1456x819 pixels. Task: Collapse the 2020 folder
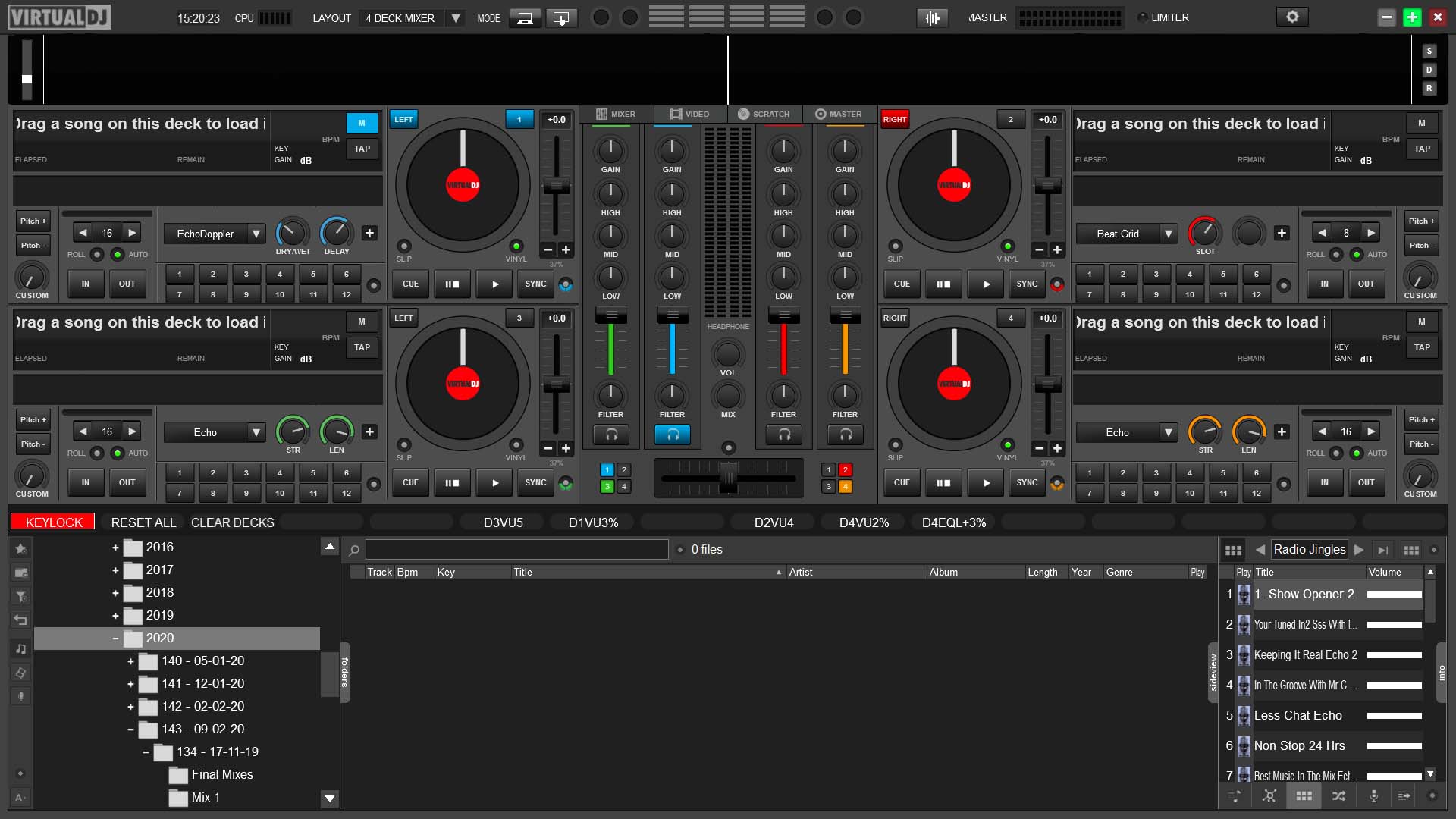tap(115, 639)
